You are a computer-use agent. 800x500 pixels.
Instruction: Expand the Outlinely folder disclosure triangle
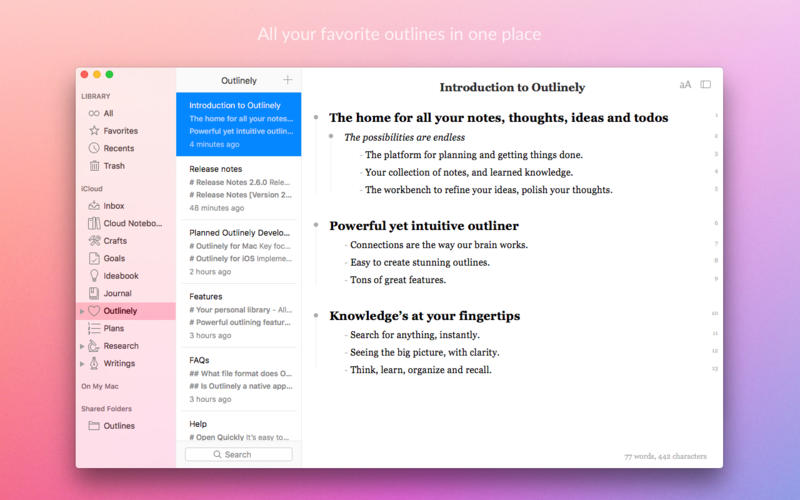(x=82, y=311)
